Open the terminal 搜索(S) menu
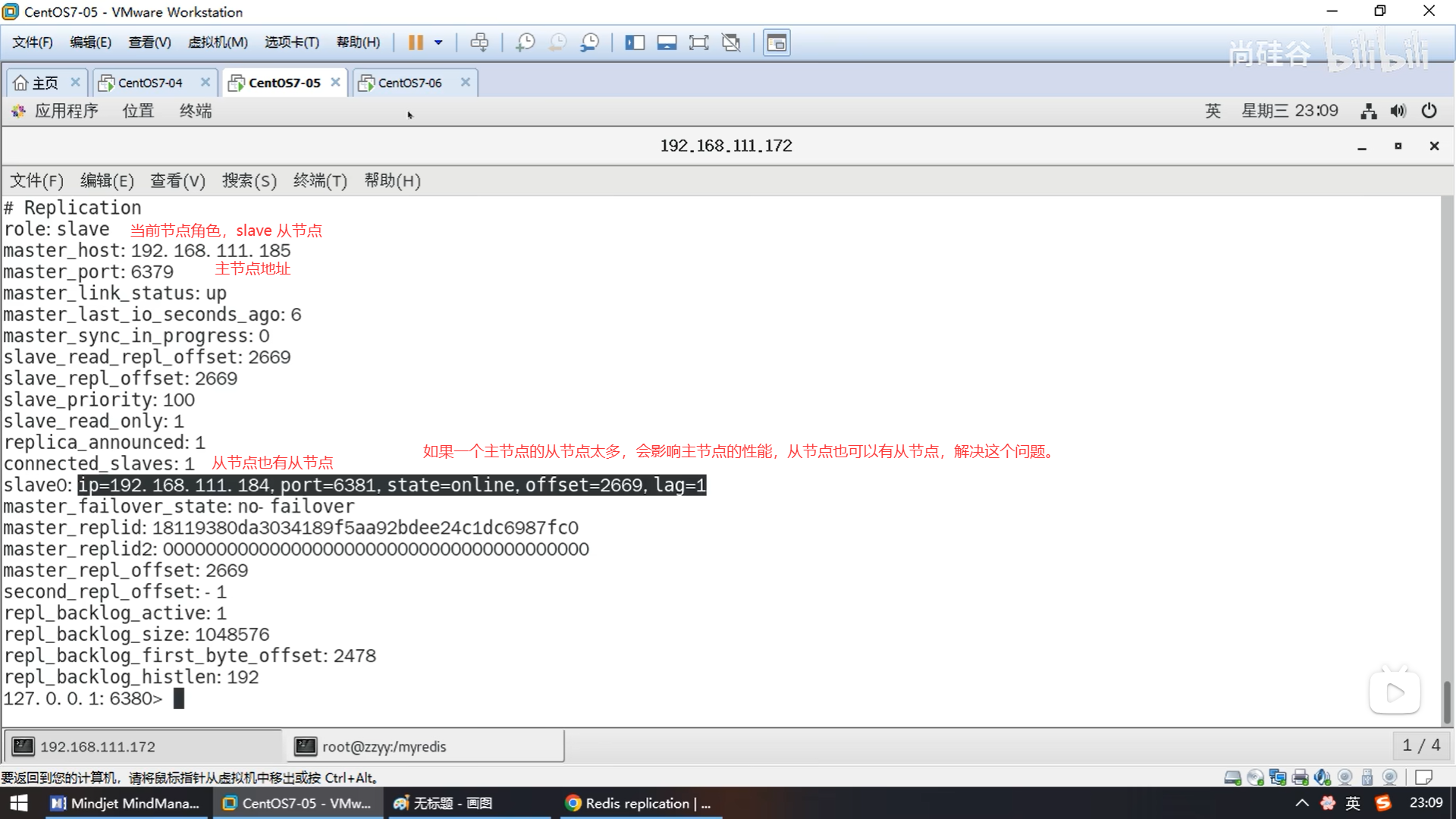The height and width of the screenshot is (819, 1456). [249, 180]
